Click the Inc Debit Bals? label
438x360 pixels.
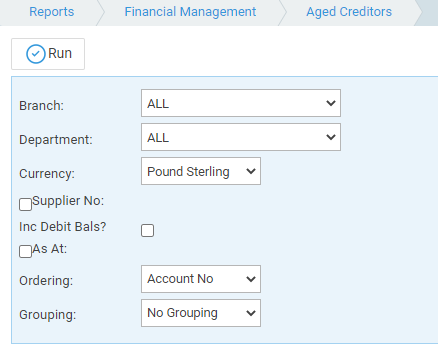(x=63, y=227)
